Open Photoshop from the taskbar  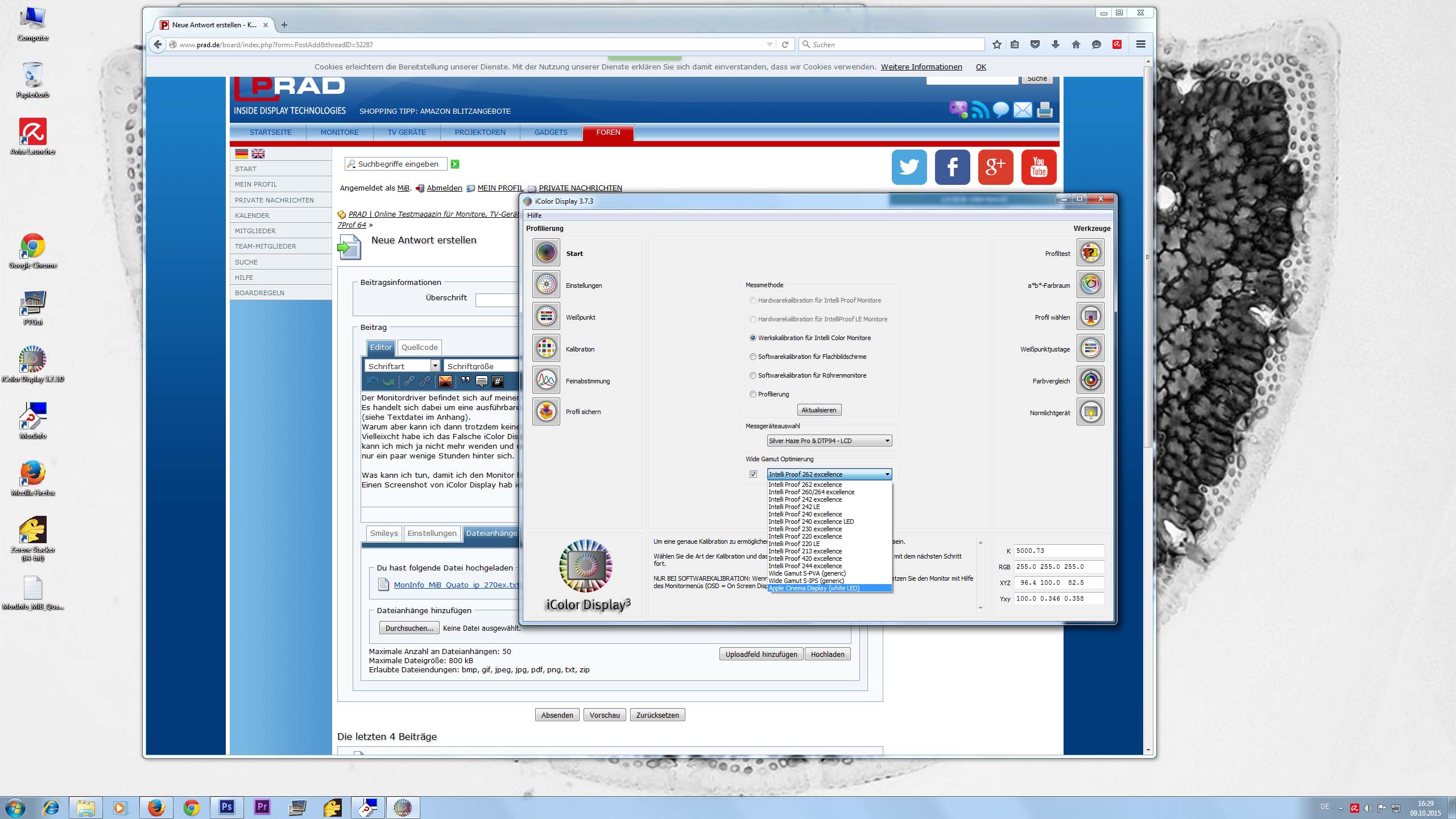[226, 807]
